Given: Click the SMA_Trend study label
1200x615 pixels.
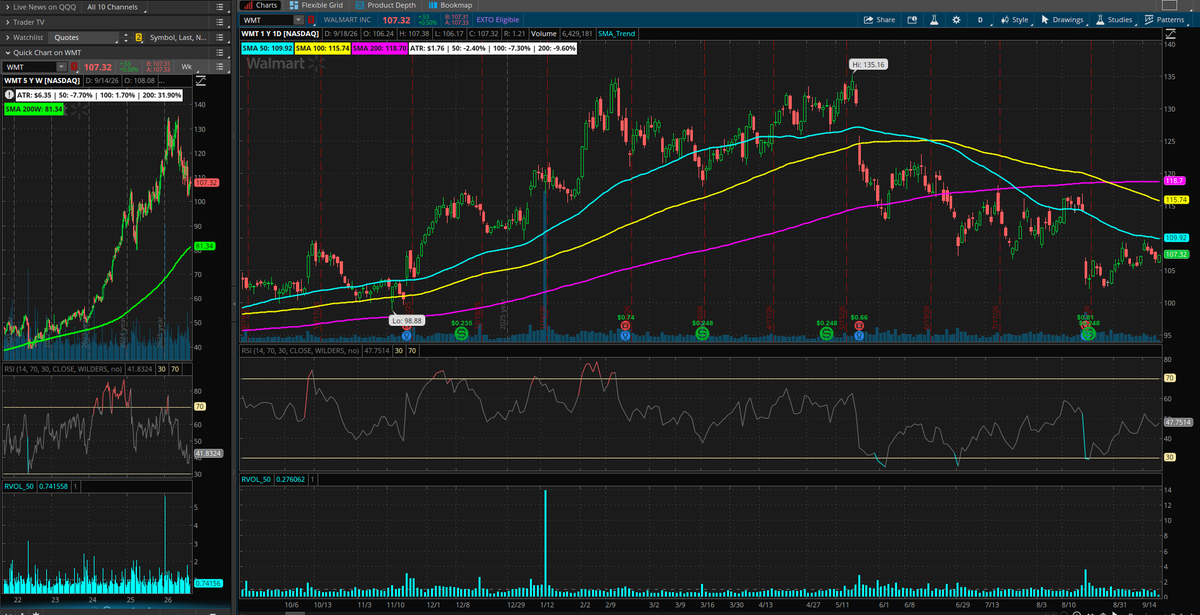Looking at the screenshot, I should (616, 34).
